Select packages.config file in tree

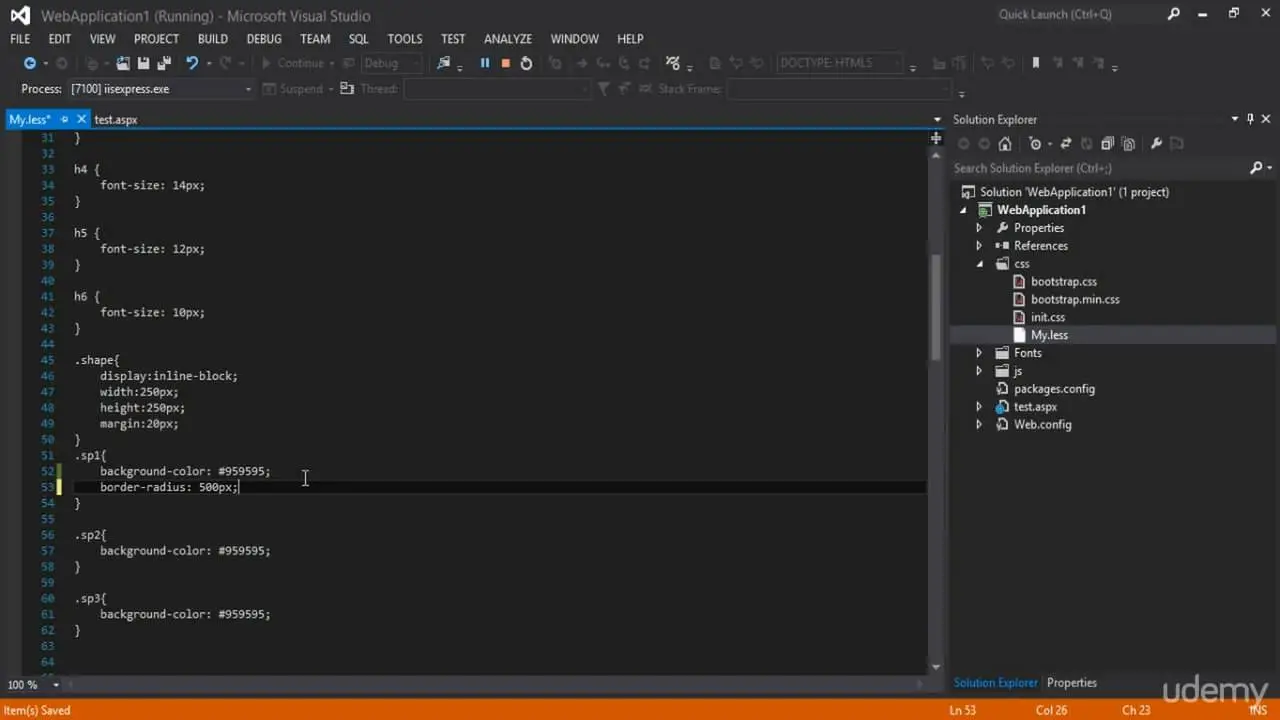click(1054, 389)
